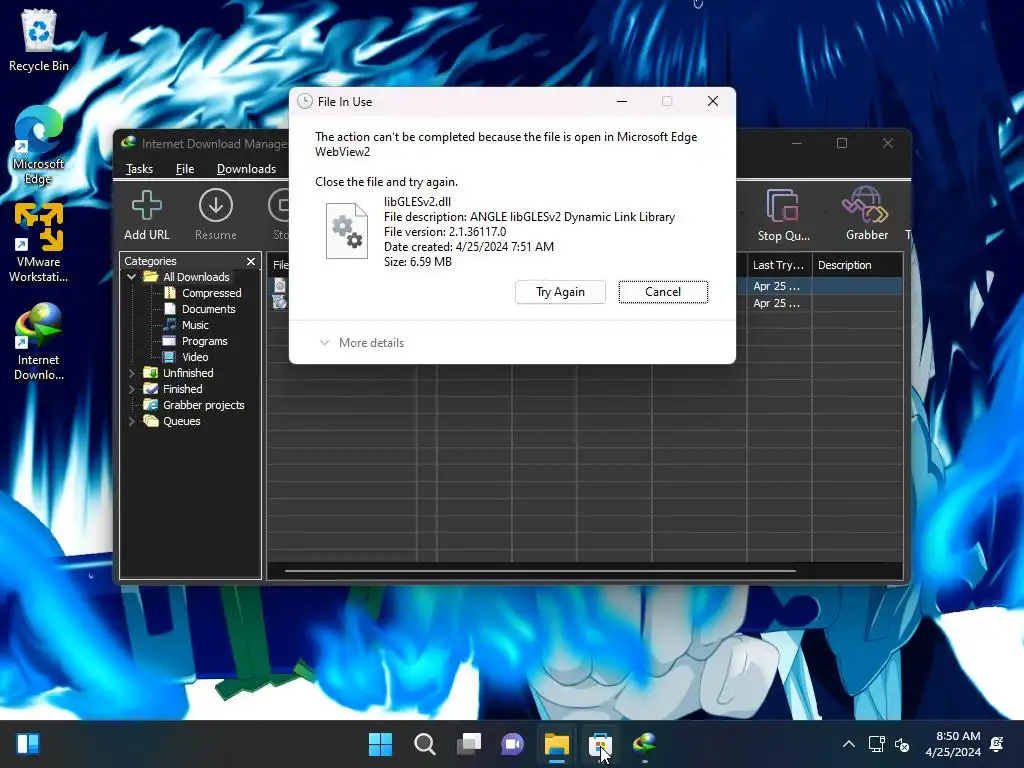The height and width of the screenshot is (768, 1024).
Task: Open the Grabber tool
Action: click(867, 214)
